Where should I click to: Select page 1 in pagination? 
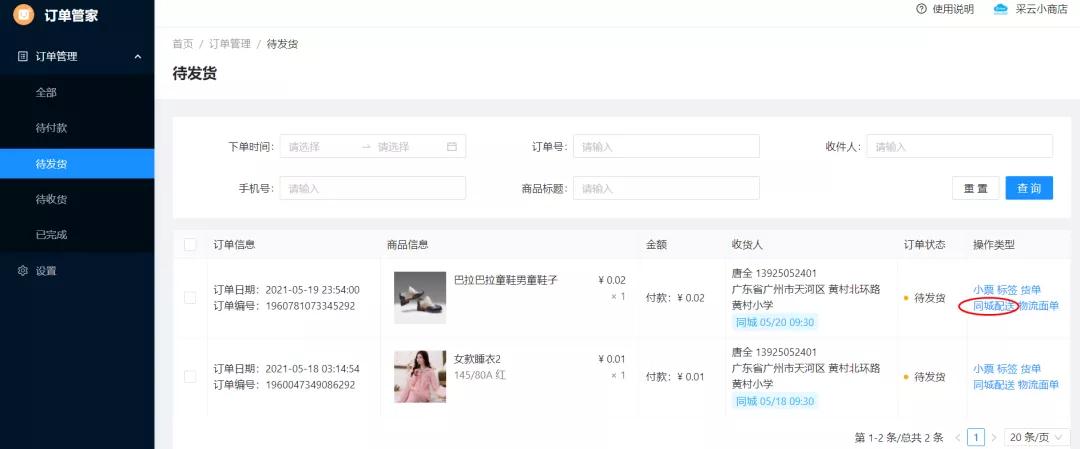[x=975, y=437]
